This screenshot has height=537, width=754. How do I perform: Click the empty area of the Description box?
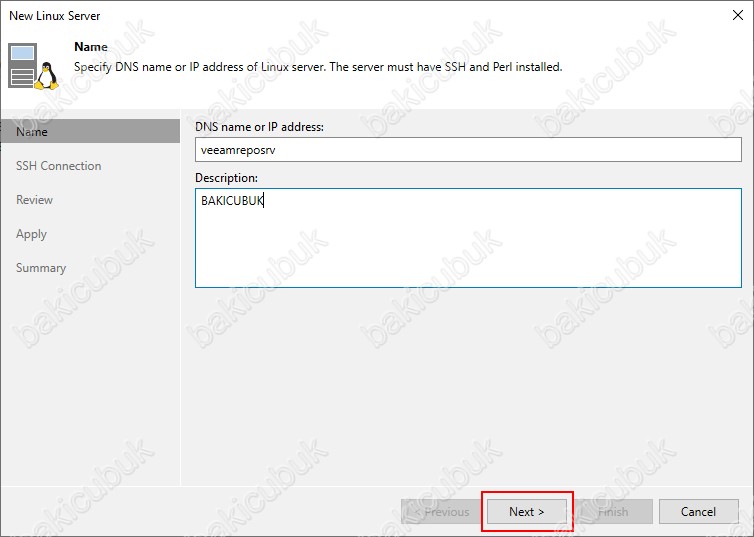pyautogui.click(x=468, y=250)
